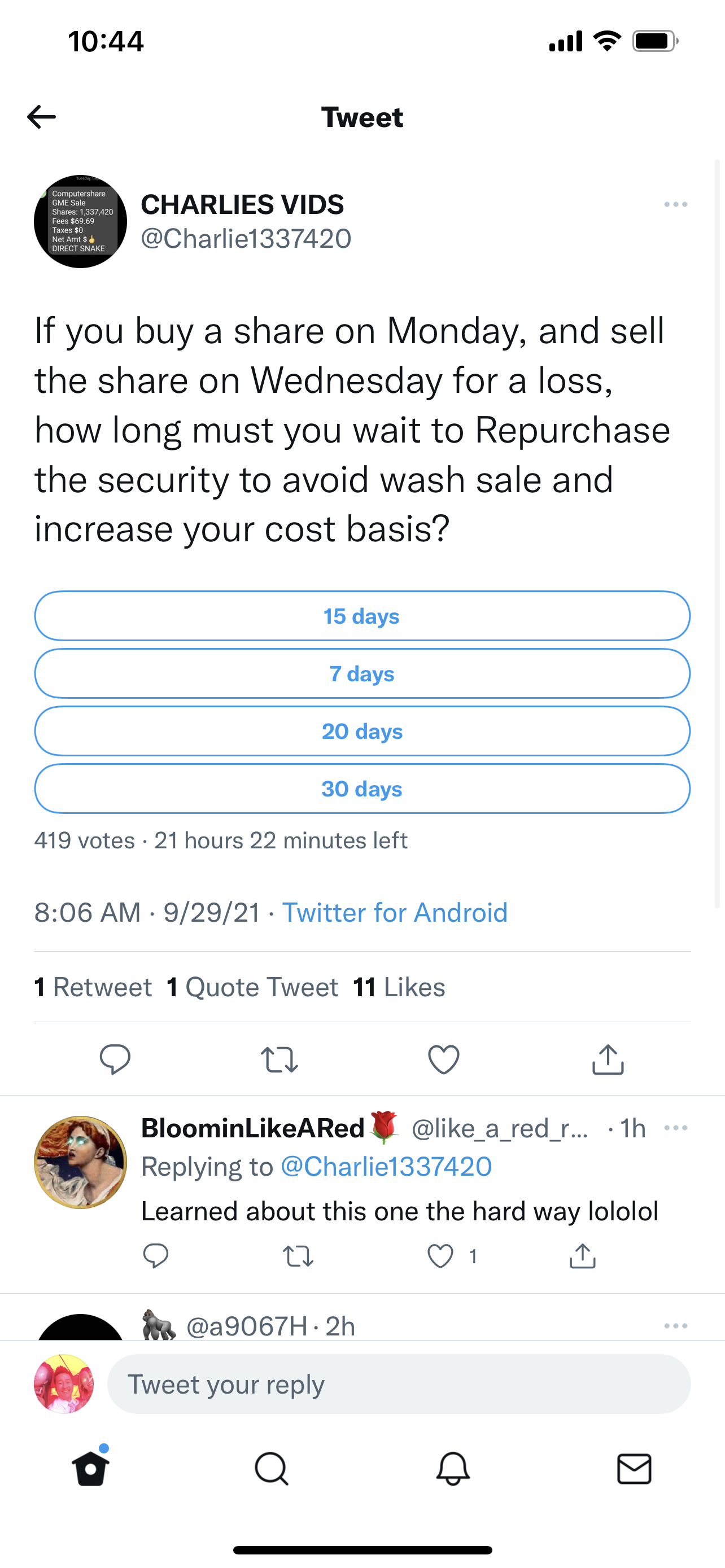Open the Search tab

coord(271,1469)
